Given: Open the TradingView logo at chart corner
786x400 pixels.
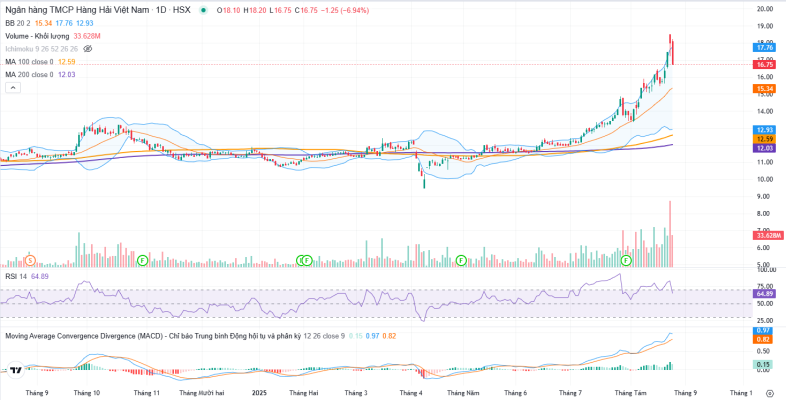Looking at the screenshot, I should tap(16, 370).
